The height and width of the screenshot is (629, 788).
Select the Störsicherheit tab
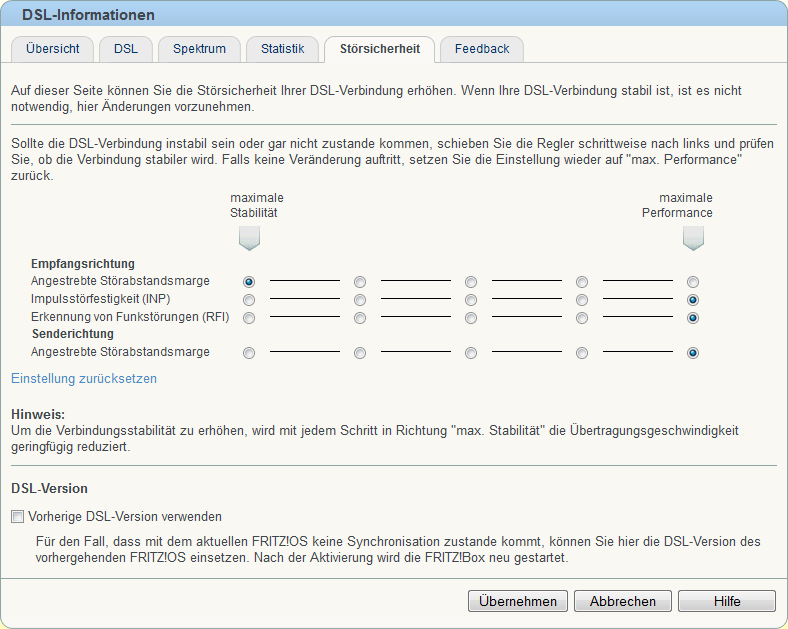[379, 49]
